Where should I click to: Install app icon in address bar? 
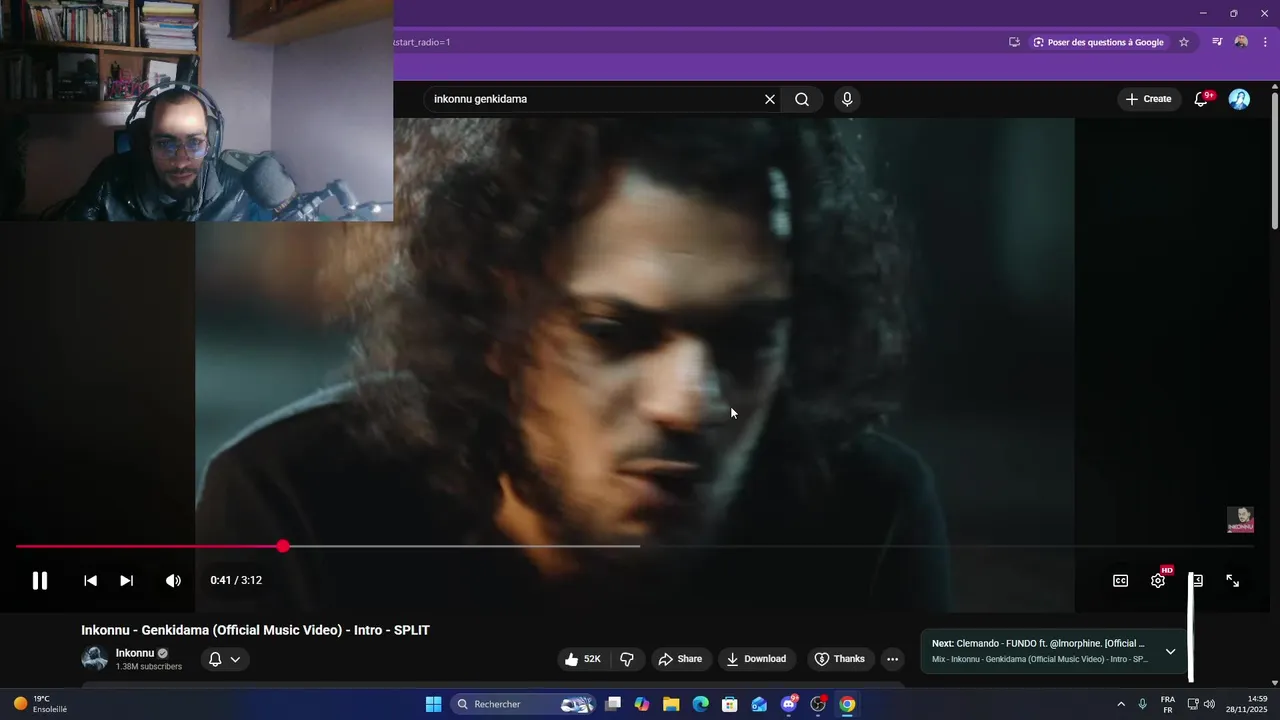pos(1014,42)
